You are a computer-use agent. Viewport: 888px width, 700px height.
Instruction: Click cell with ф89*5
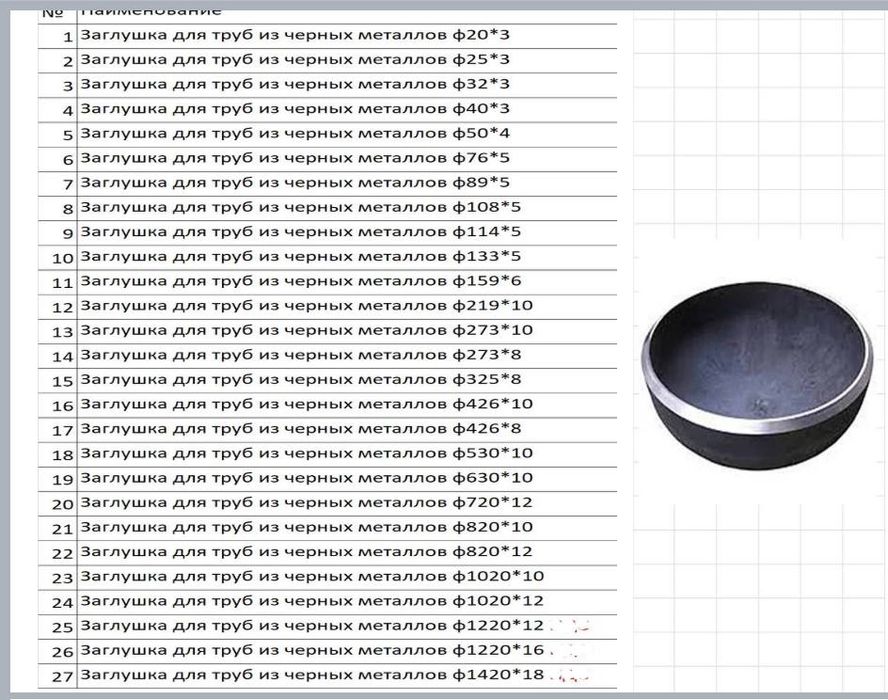347,184
